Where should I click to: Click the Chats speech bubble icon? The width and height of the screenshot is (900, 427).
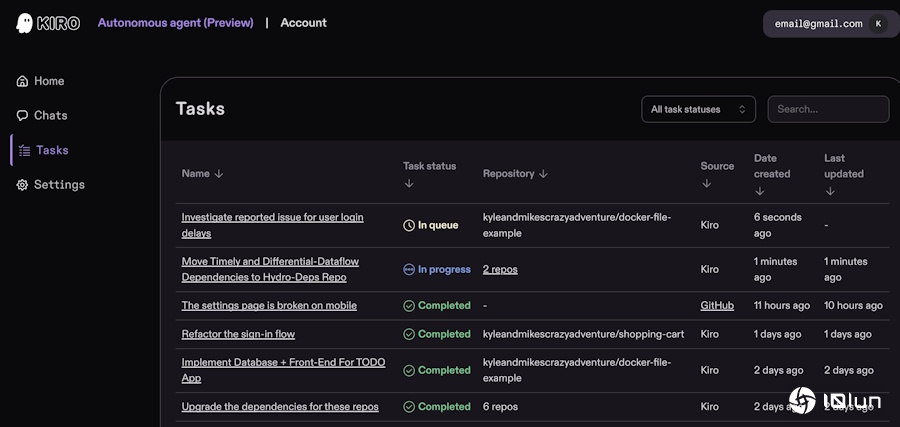pyautogui.click(x=22, y=116)
